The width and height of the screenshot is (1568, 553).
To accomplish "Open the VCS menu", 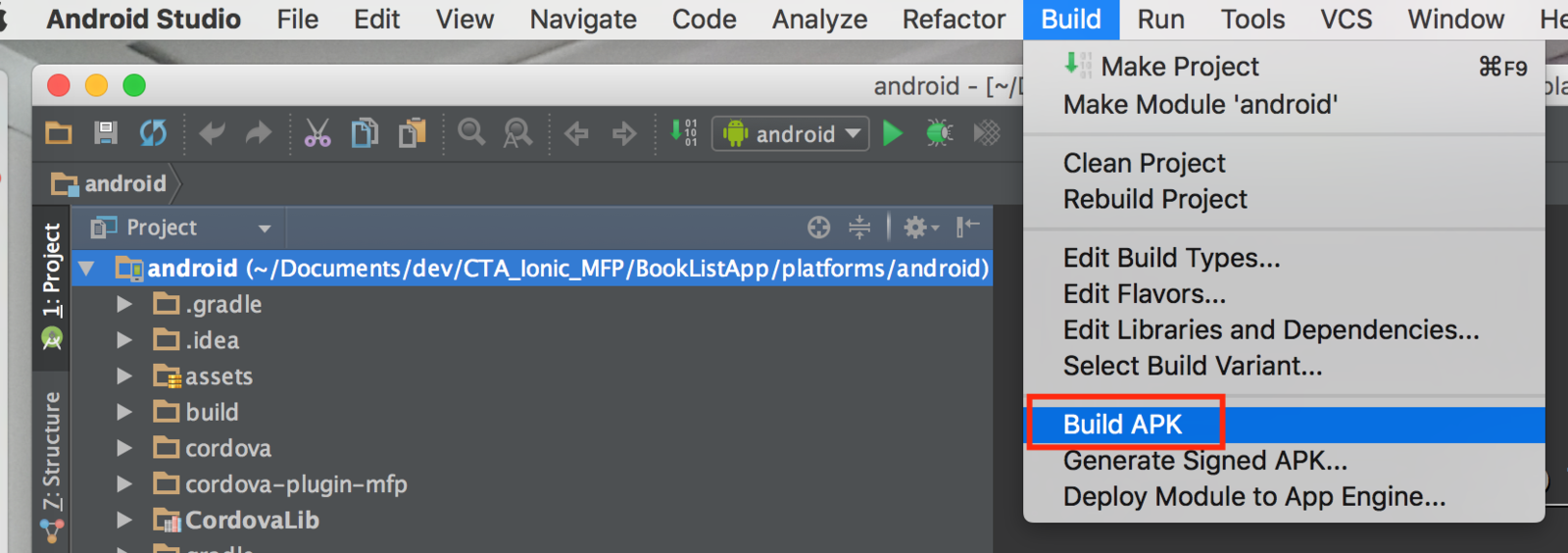I will point(1346,20).
